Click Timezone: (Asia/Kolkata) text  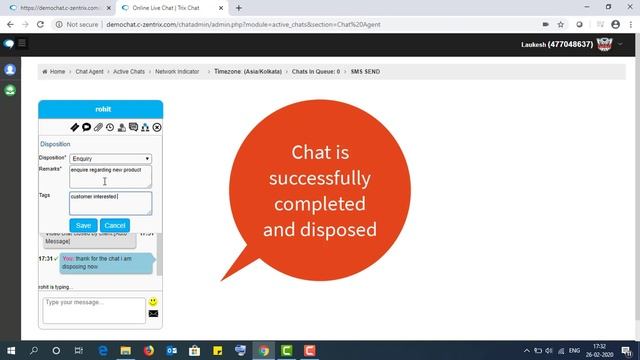248,71
